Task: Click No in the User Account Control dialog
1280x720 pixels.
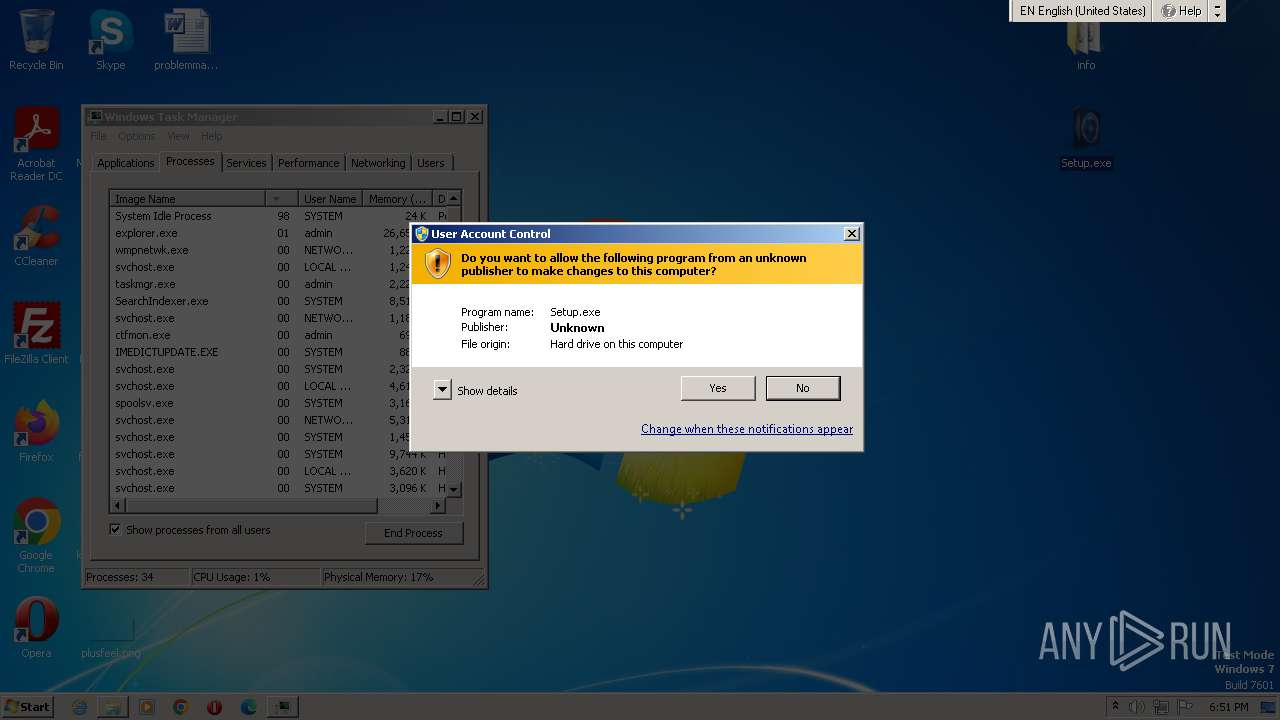Action: (803, 388)
